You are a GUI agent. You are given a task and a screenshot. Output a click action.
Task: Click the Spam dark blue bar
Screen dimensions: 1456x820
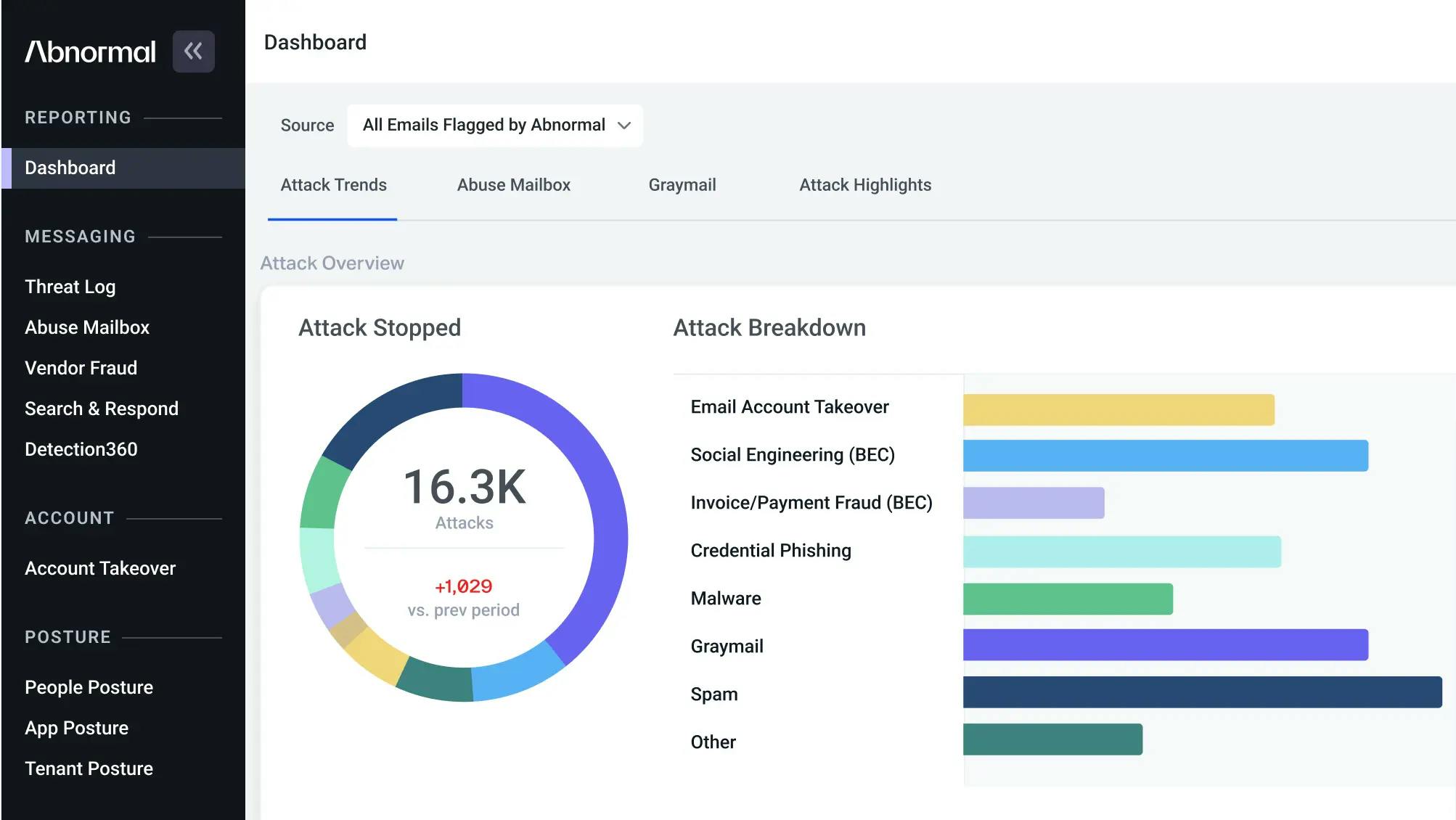tap(1201, 692)
